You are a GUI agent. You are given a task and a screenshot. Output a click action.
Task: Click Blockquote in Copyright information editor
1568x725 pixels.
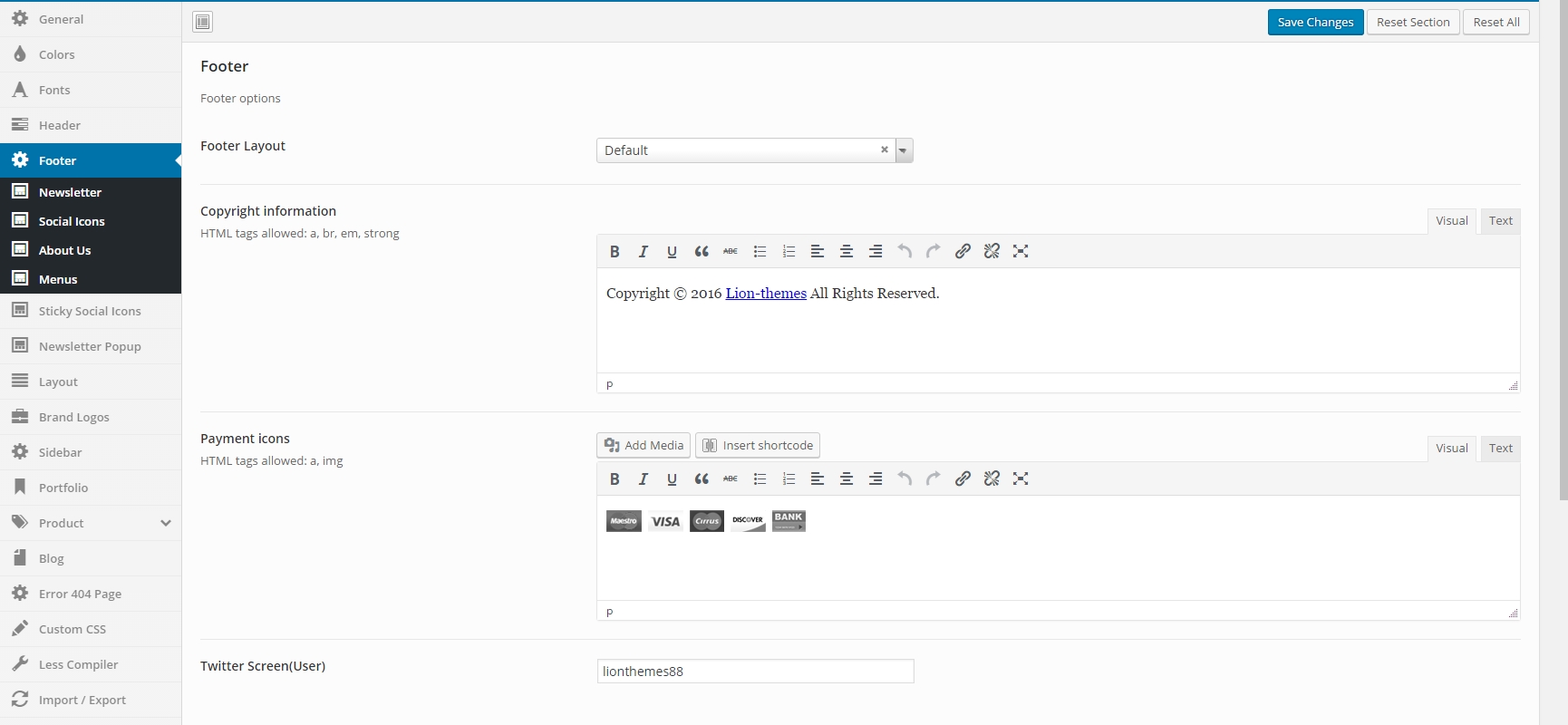pos(702,251)
